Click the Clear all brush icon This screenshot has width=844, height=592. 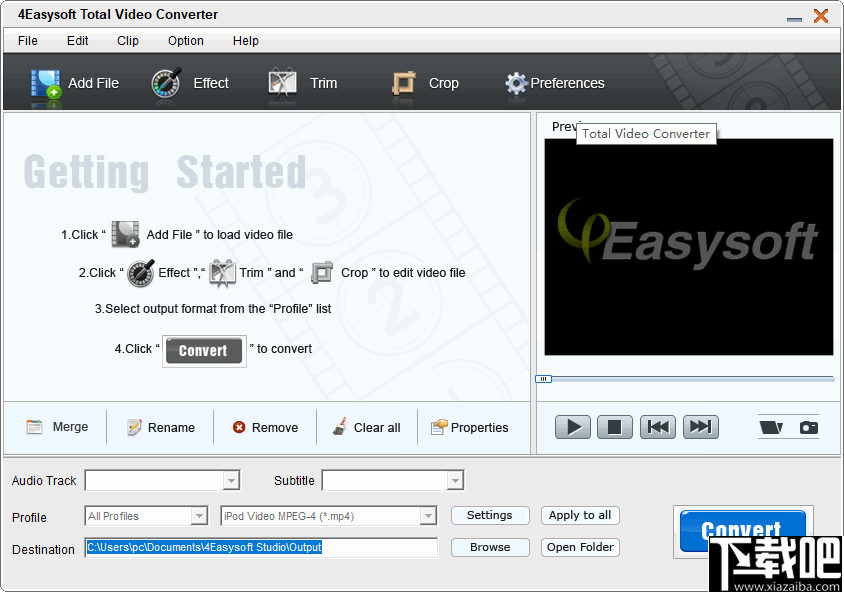(x=341, y=427)
